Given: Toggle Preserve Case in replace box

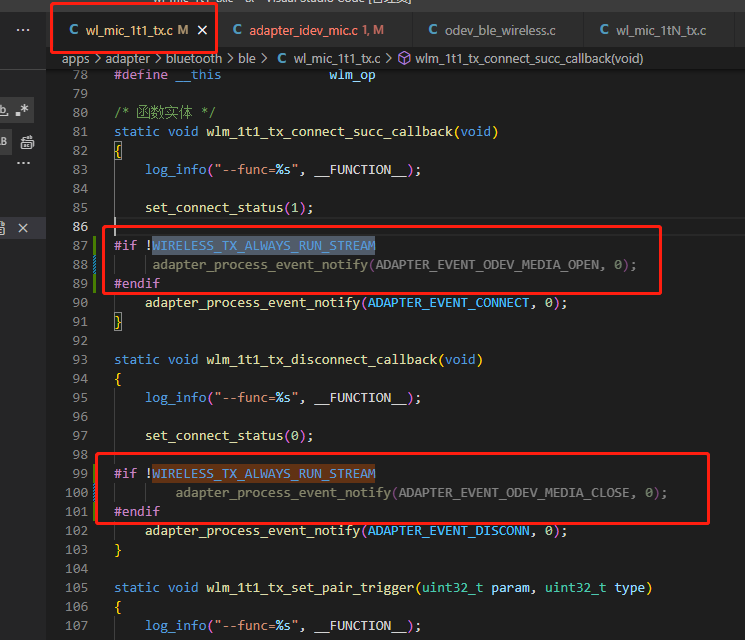Looking at the screenshot, I should (4, 142).
